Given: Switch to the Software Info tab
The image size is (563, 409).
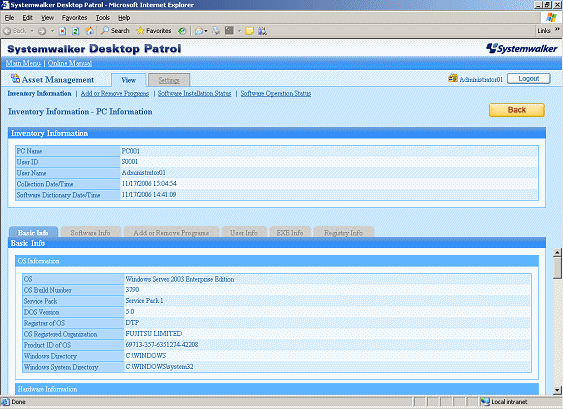Looking at the screenshot, I should (x=90, y=232).
